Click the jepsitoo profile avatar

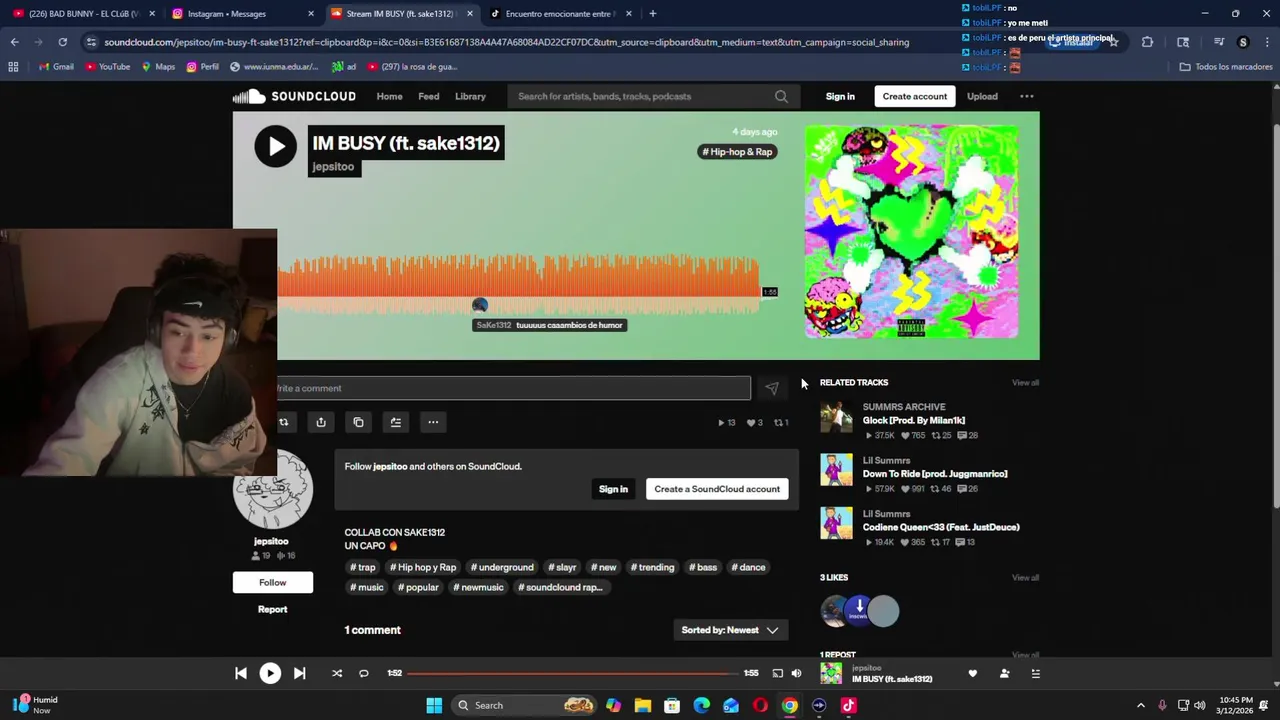(272, 490)
